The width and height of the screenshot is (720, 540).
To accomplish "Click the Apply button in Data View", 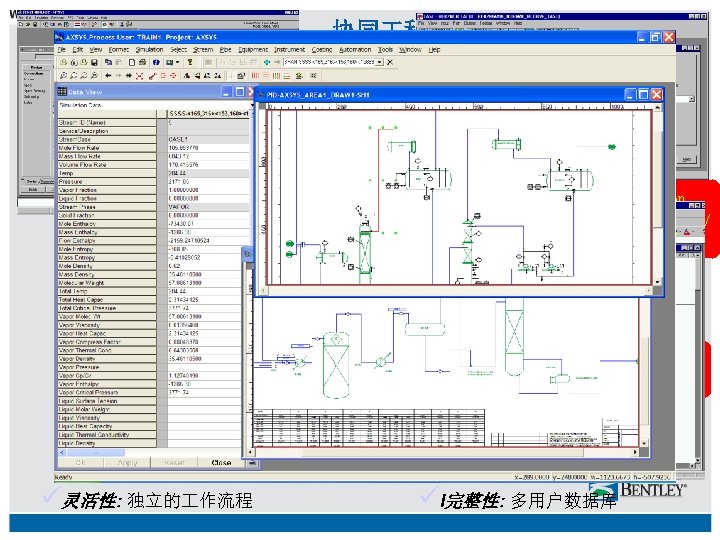I will [128, 462].
